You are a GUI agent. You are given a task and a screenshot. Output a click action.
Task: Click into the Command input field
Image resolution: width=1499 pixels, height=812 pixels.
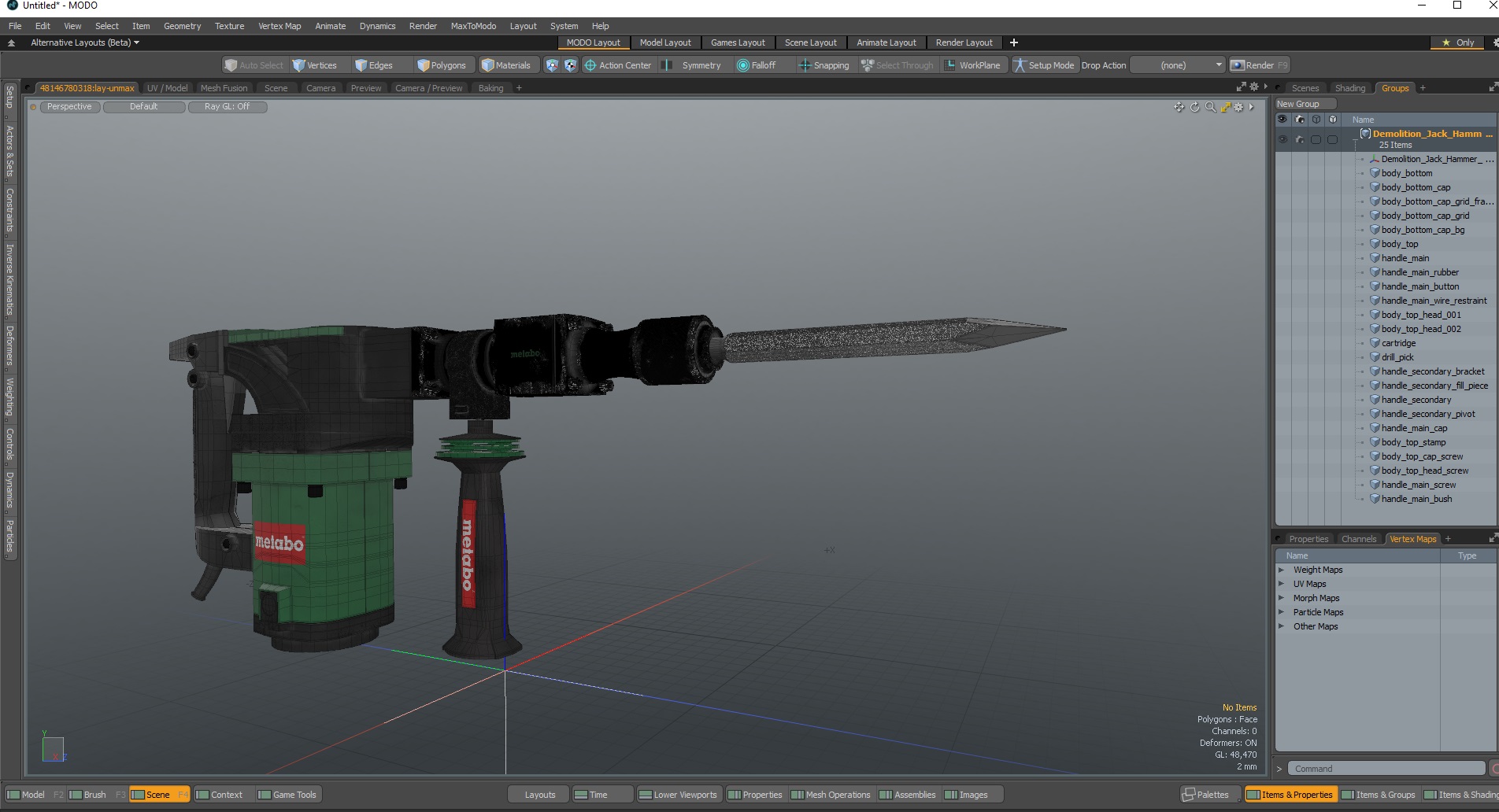[x=1387, y=769]
